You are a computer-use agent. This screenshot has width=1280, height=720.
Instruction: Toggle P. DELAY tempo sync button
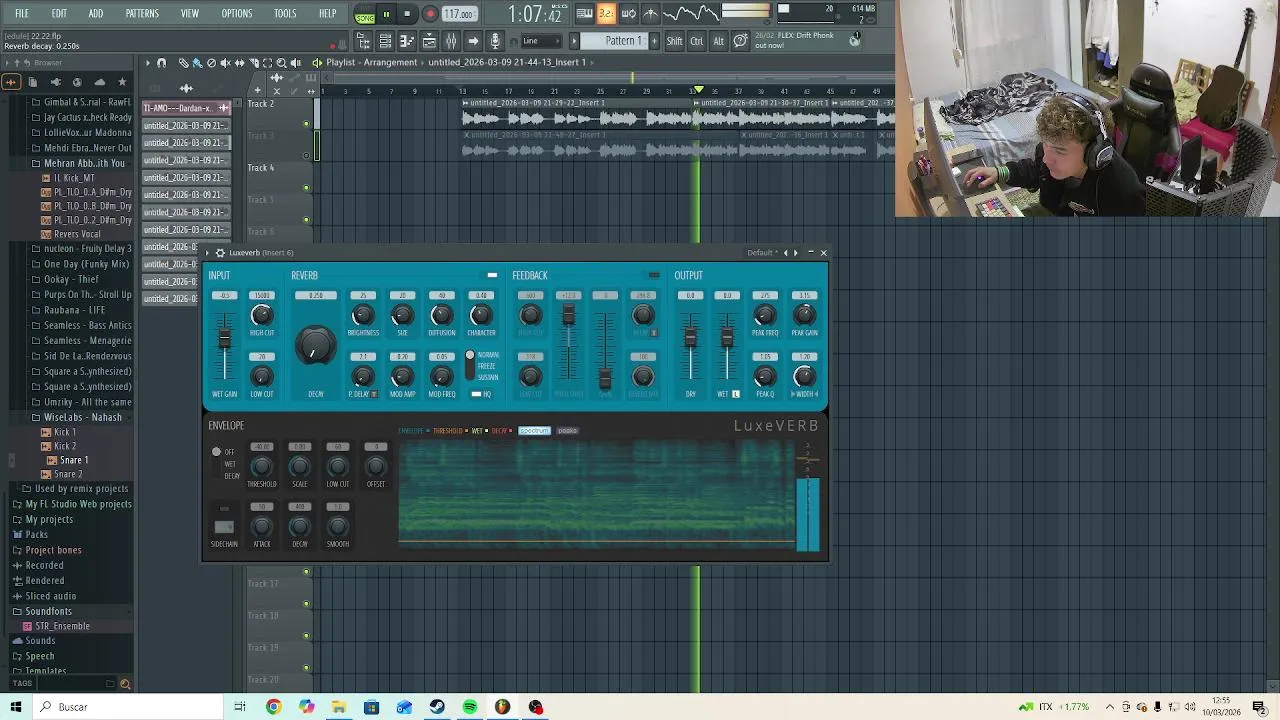tap(374, 394)
